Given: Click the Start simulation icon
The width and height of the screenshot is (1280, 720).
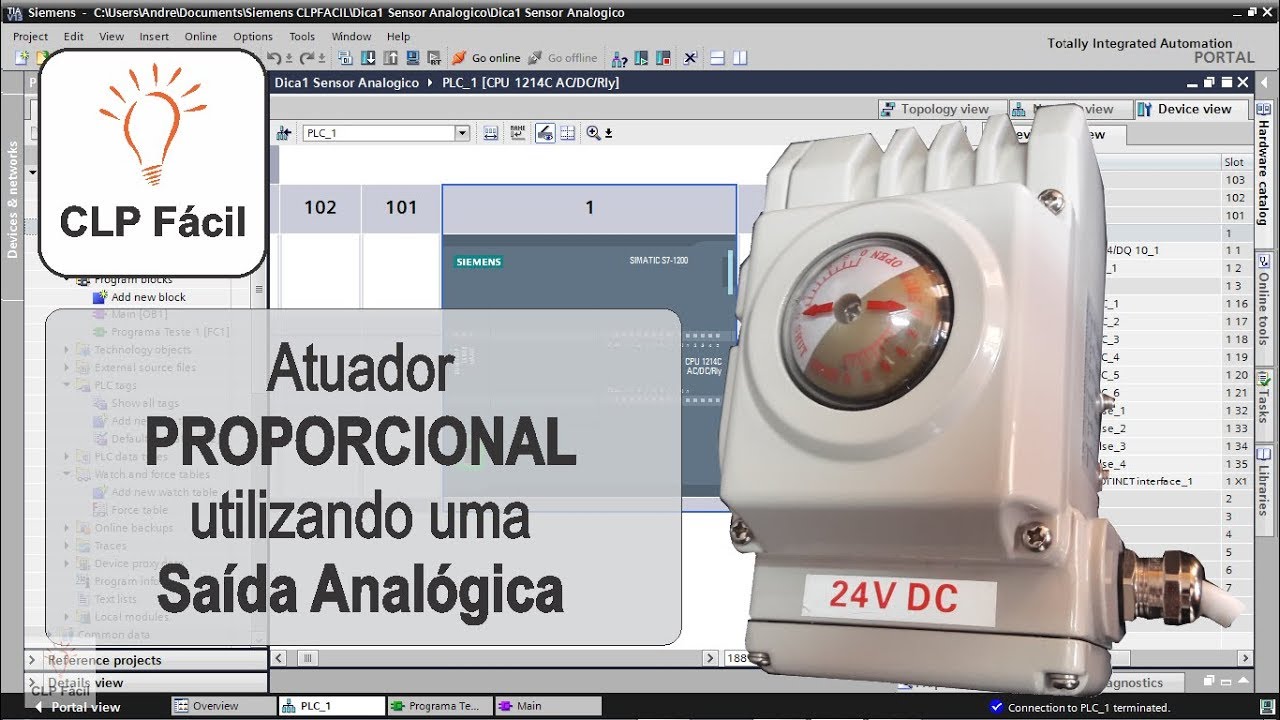Looking at the screenshot, I should click(x=412, y=58).
